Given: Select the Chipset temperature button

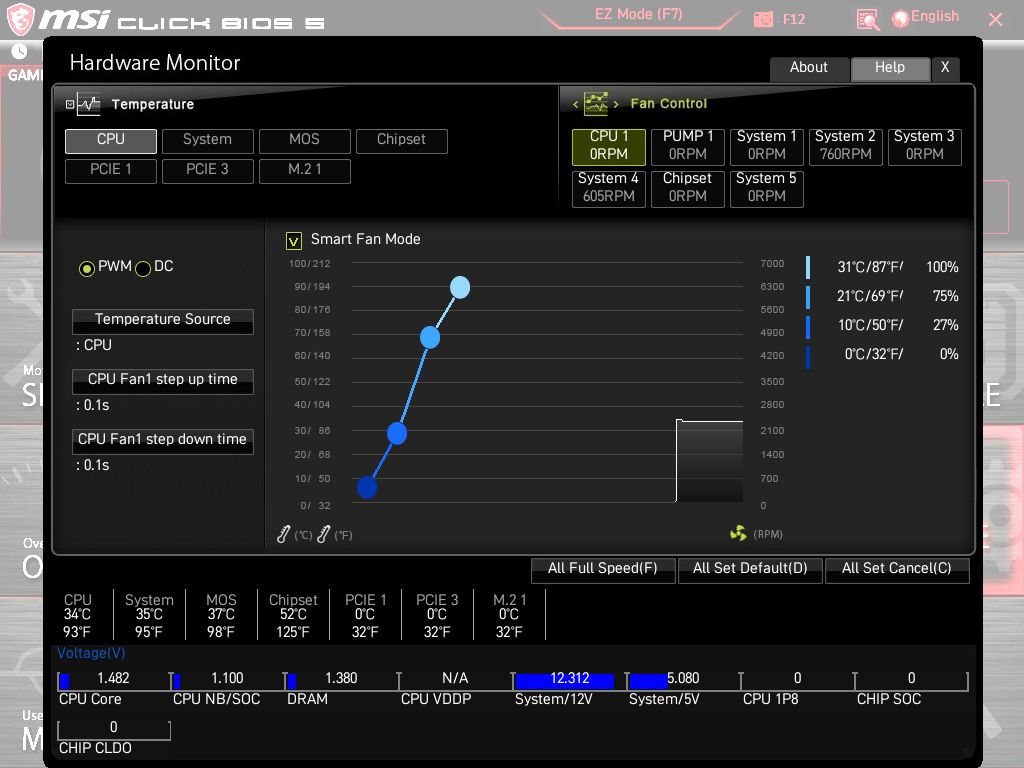Looking at the screenshot, I should pos(402,140).
